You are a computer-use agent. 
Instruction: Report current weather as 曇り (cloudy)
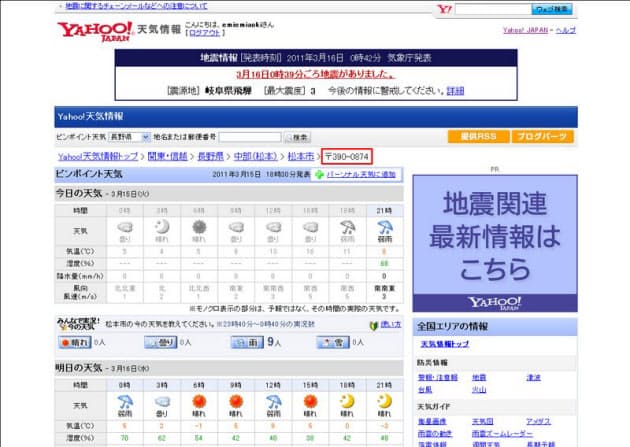point(165,342)
